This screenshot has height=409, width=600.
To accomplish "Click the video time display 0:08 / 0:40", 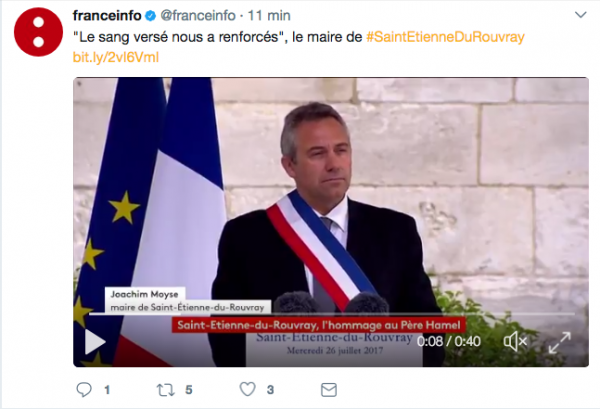I will pyautogui.click(x=448, y=341).
